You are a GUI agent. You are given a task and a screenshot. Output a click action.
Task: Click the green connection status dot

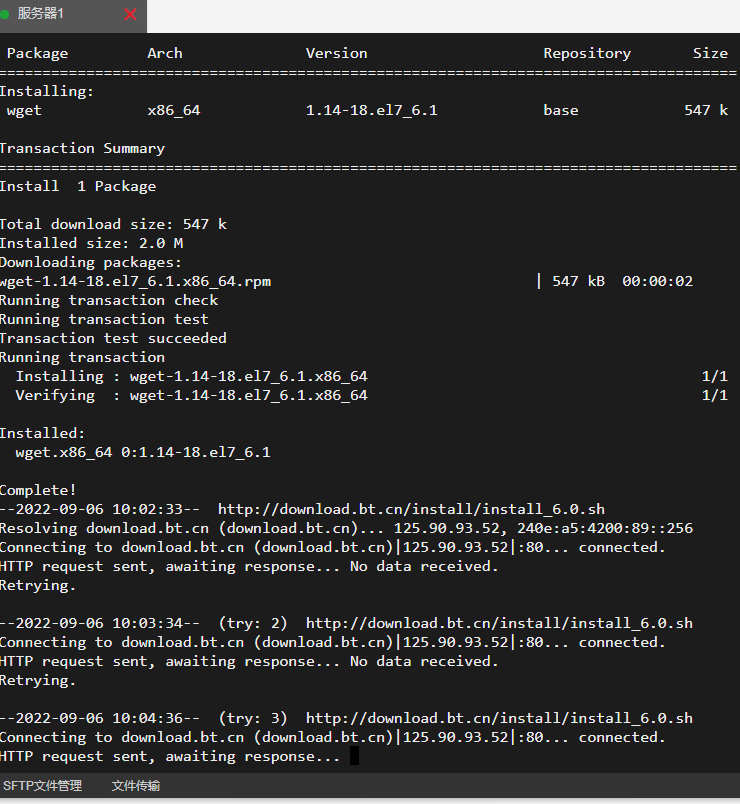pos(5,14)
